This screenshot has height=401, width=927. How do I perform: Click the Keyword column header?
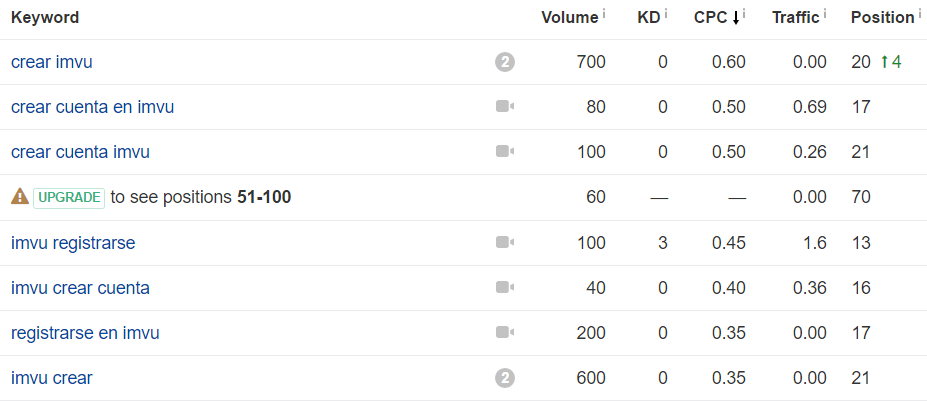pos(45,18)
